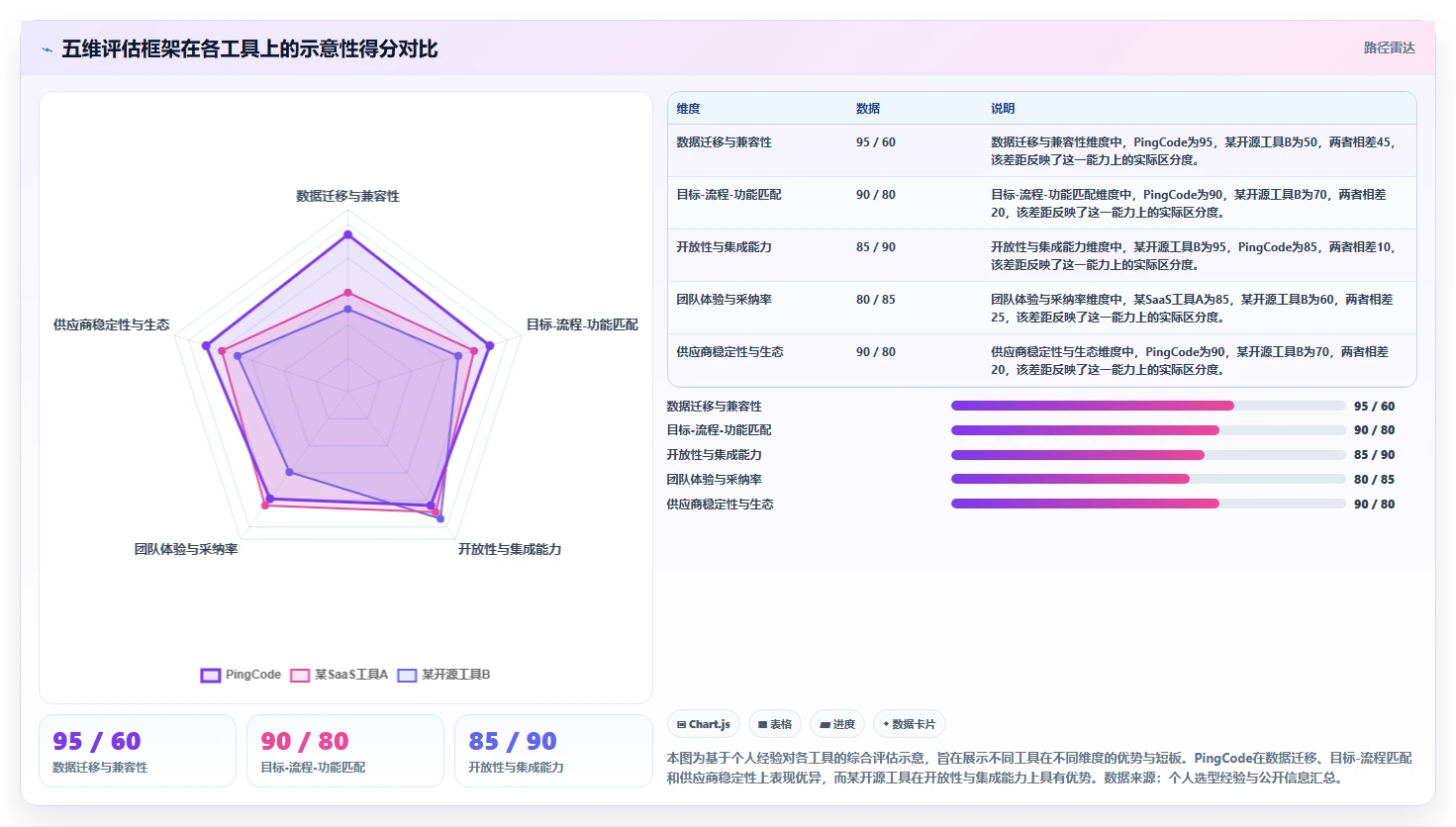
Task: Click the 团队体验与采纳率 label in the progress list
Action: 715,480
